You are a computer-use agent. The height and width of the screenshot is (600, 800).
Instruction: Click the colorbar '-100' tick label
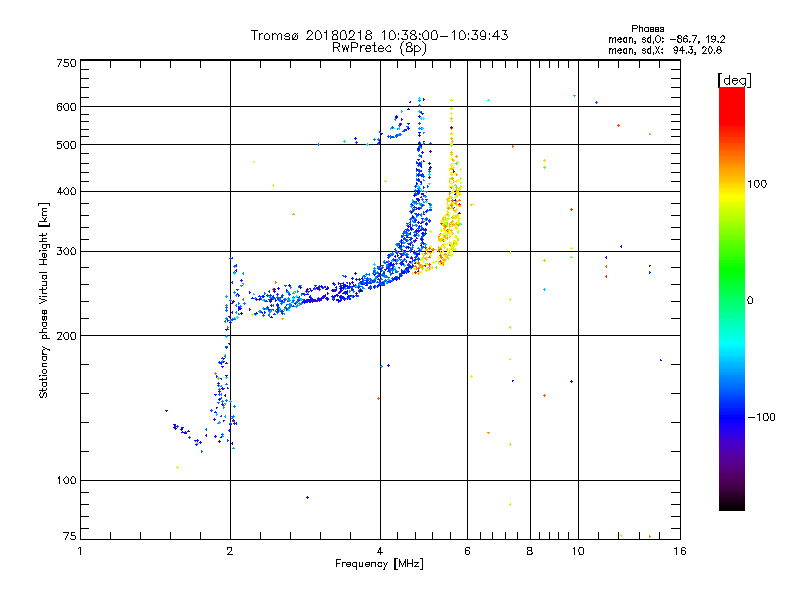click(761, 417)
